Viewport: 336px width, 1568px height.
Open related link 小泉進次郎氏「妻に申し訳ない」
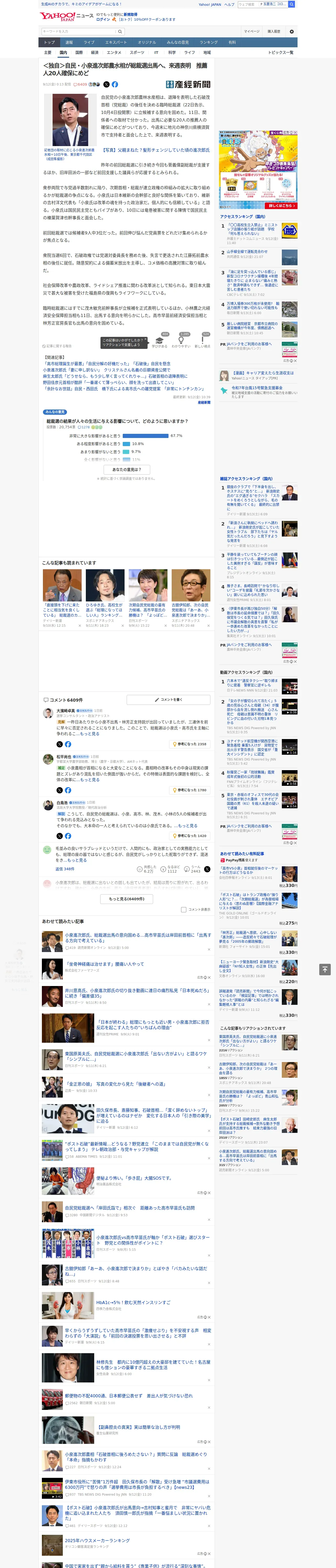pyautogui.click(x=107, y=370)
